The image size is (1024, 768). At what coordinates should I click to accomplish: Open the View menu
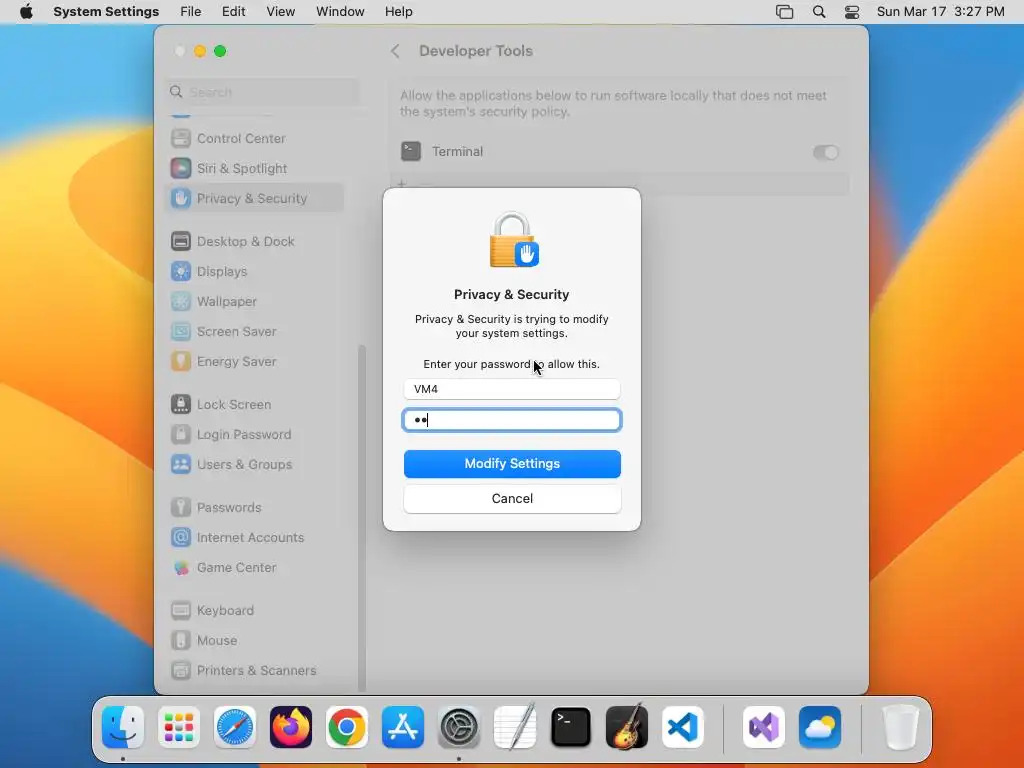click(x=280, y=12)
